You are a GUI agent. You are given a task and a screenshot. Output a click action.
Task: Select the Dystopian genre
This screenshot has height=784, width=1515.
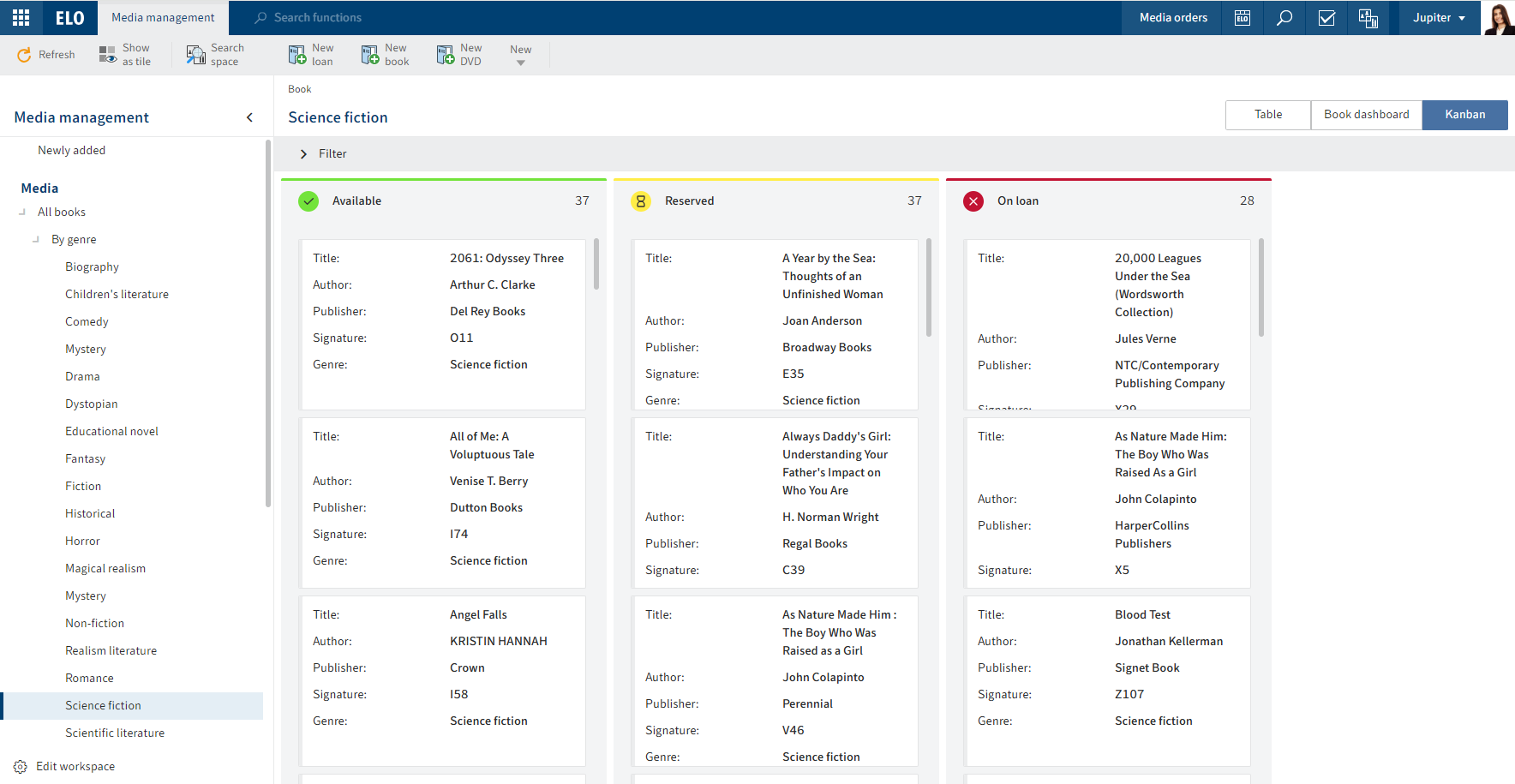(92, 404)
